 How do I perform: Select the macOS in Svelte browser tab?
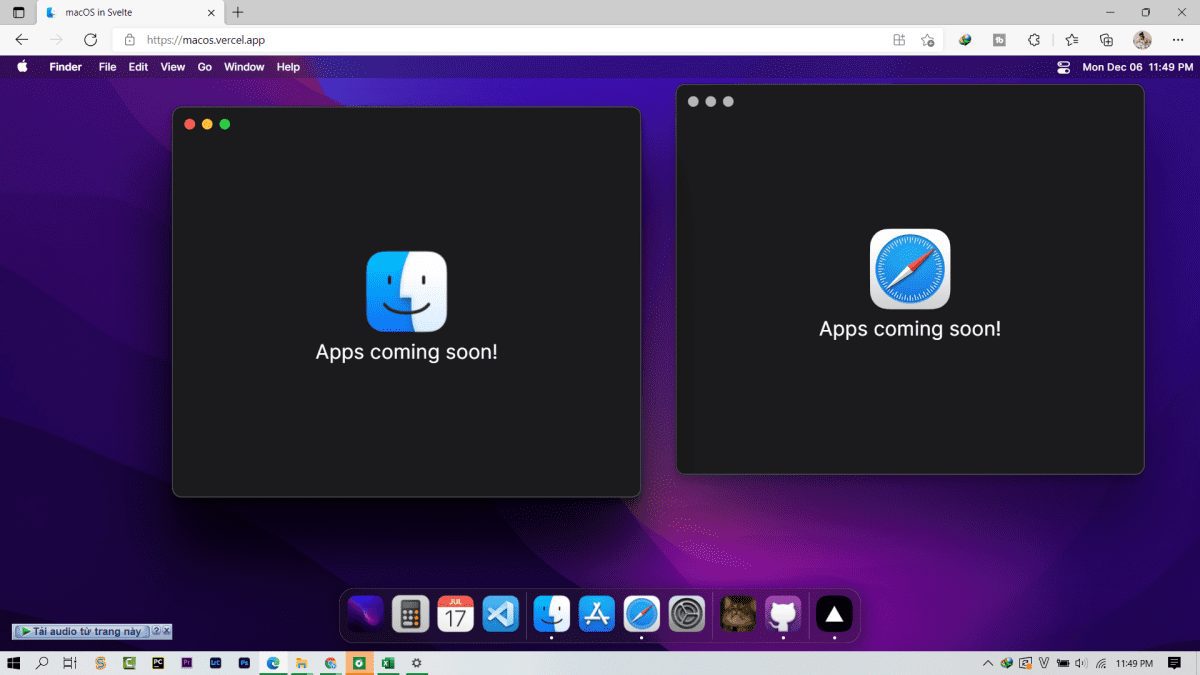tap(128, 13)
